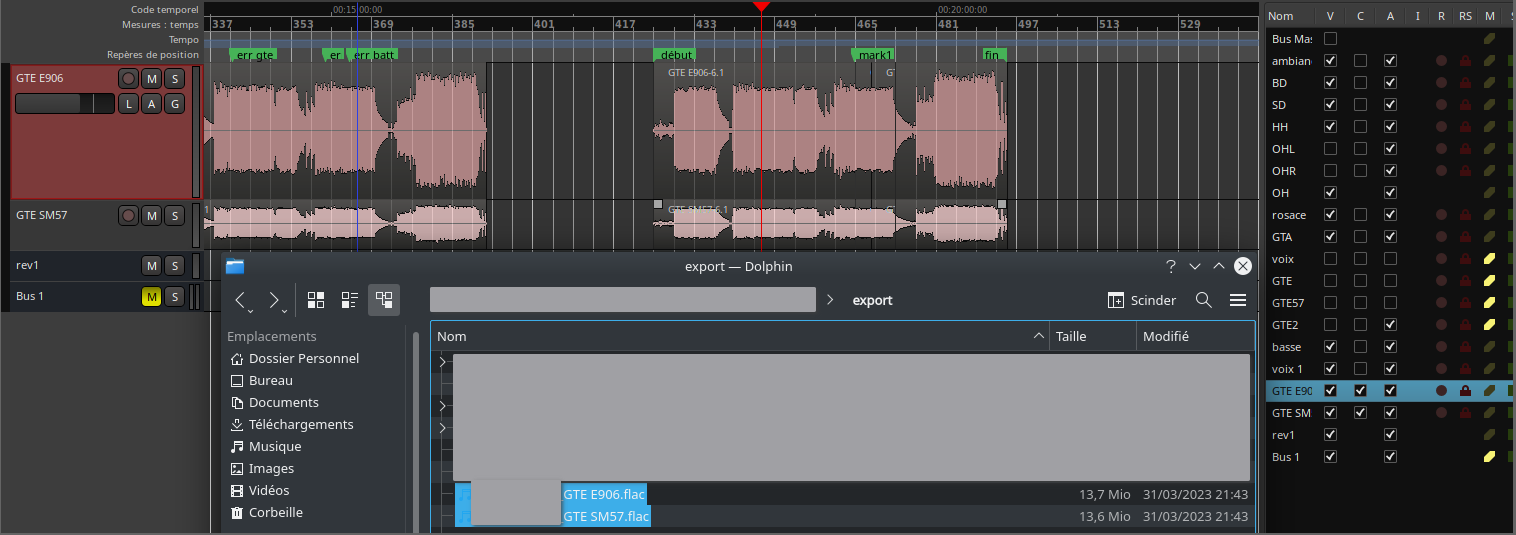The width and height of the screenshot is (1516, 535).
Task: Switch Dolphin to compact view mode
Action: pos(350,300)
